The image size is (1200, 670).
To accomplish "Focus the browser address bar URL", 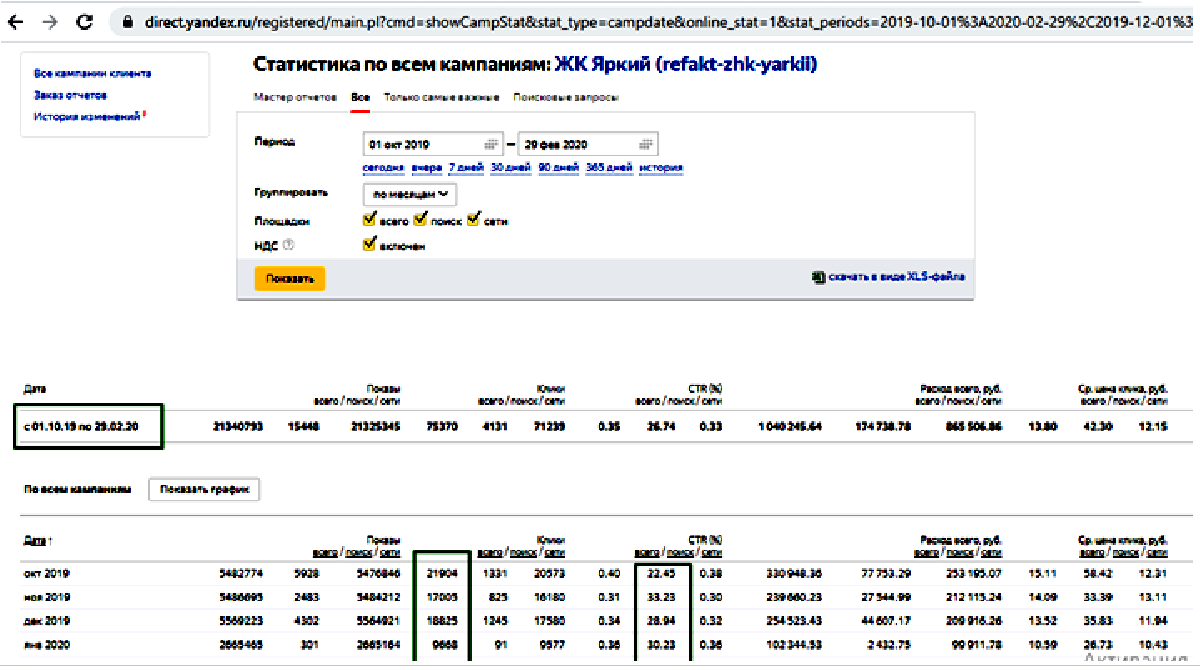I will click(x=668, y=20).
